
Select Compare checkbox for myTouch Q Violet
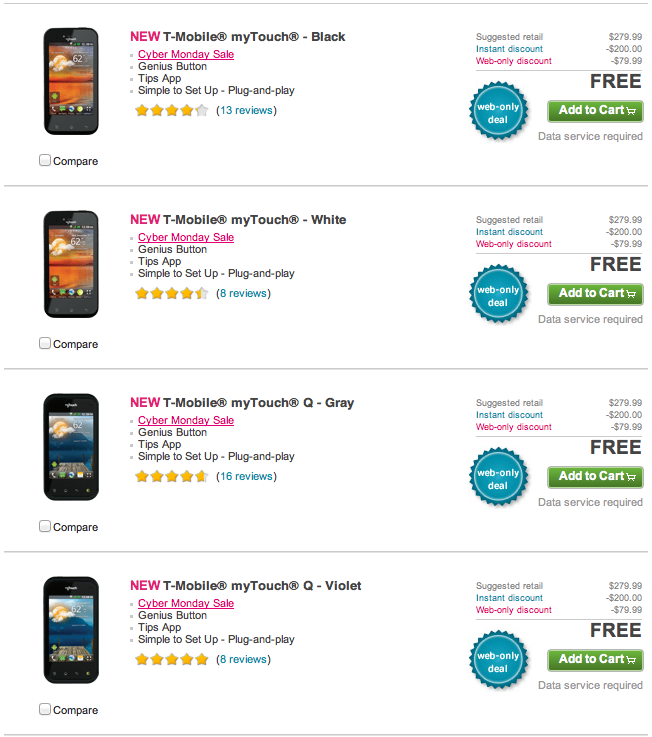pyautogui.click(x=45, y=709)
